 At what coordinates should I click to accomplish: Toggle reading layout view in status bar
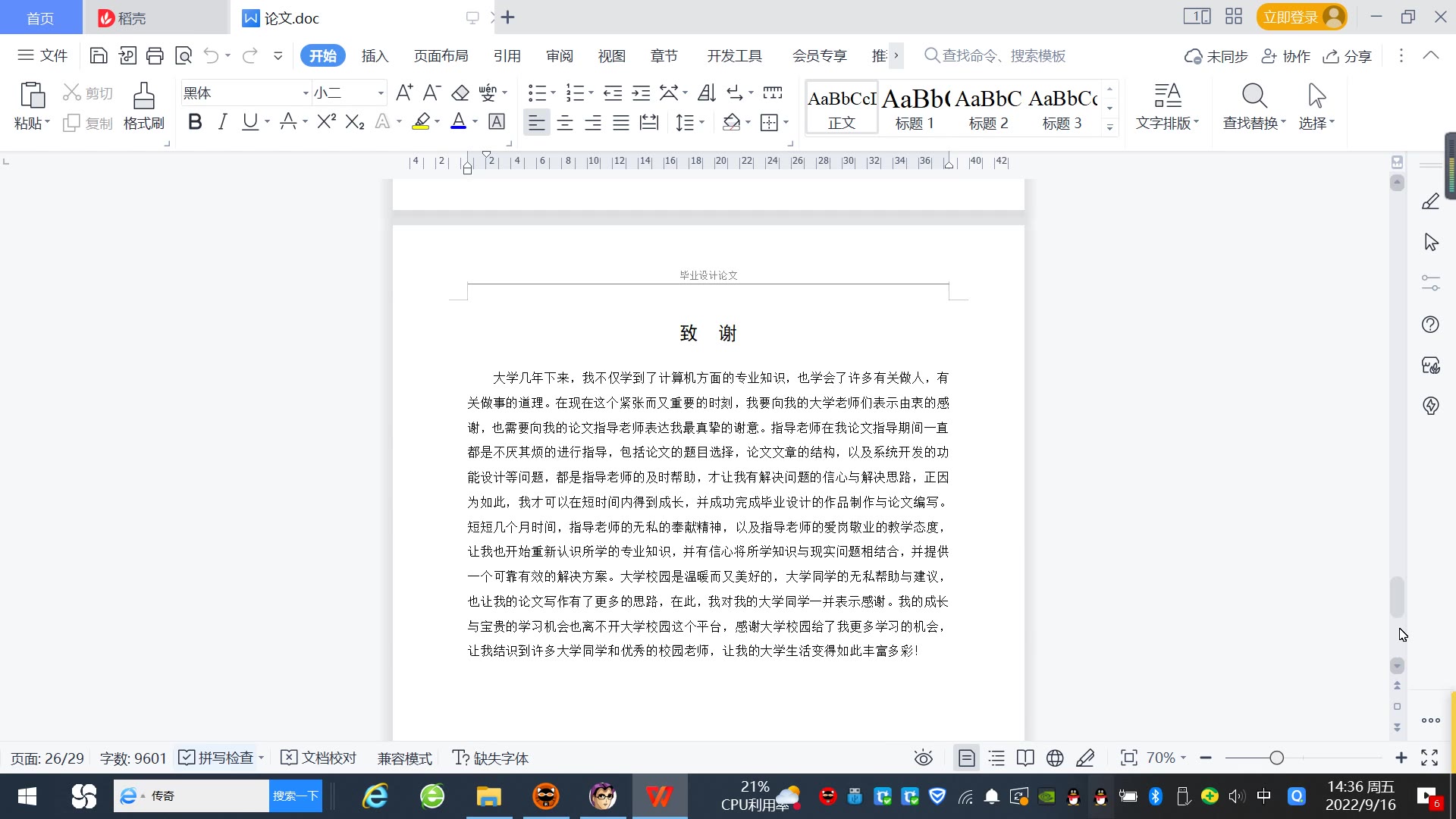[1025, 758]
